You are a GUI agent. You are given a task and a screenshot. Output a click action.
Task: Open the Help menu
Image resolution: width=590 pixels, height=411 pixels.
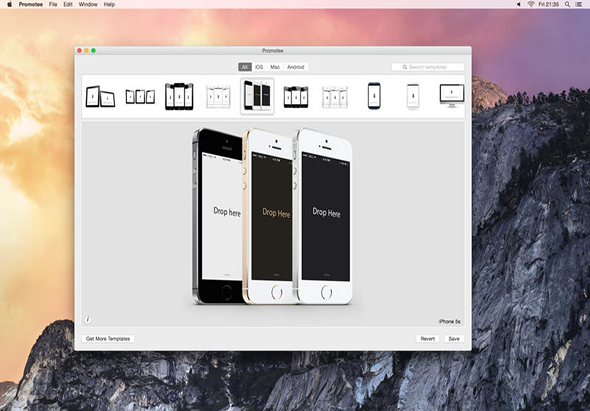[109, 5]
